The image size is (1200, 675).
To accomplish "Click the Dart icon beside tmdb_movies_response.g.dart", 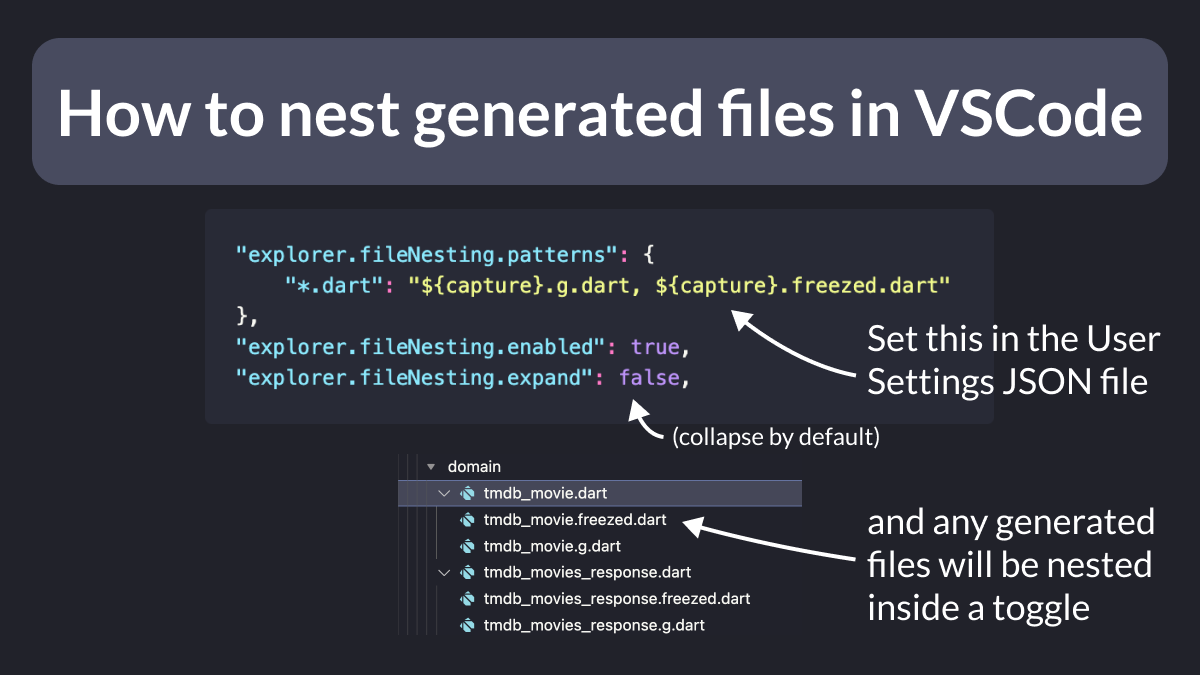I will pyautogui.click(x=466, y=625).
